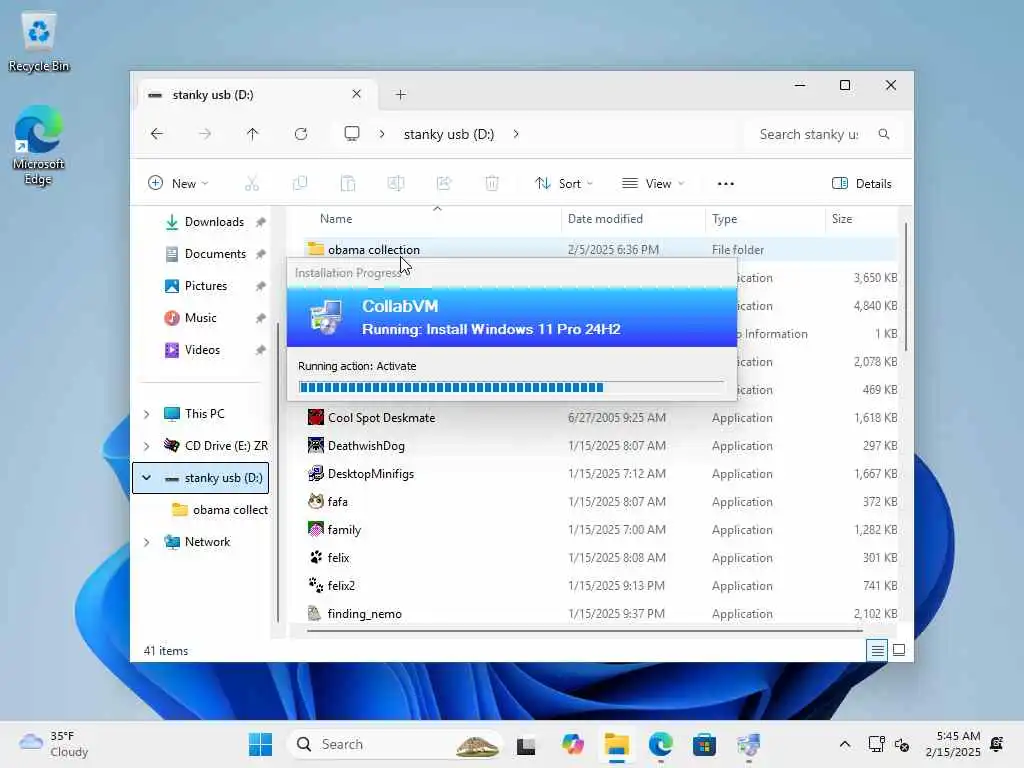Screen dimensions: 1024x768
Task: Launch Copilot from the taskbar
Action: [x=573, y=744]
